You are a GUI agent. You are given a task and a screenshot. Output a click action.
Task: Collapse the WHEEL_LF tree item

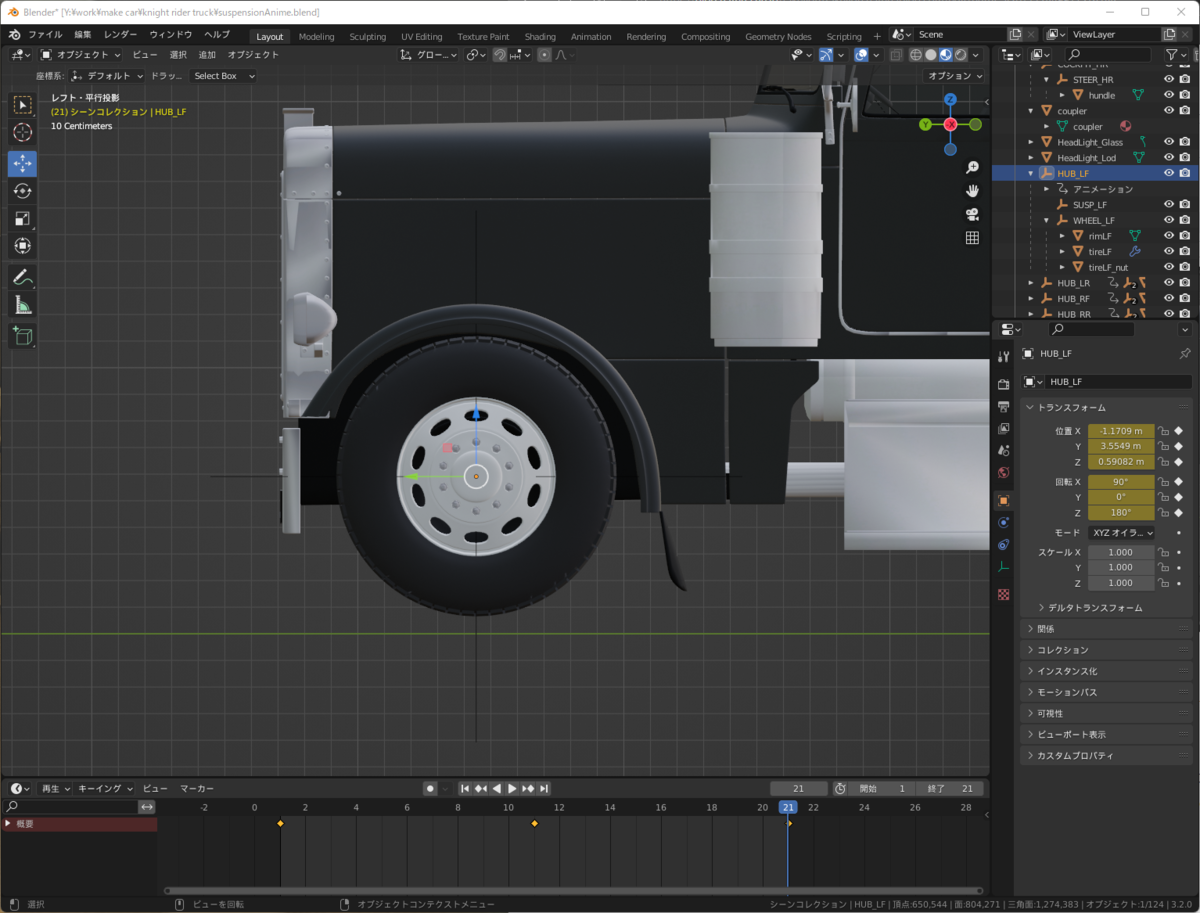click(1047, 220)
